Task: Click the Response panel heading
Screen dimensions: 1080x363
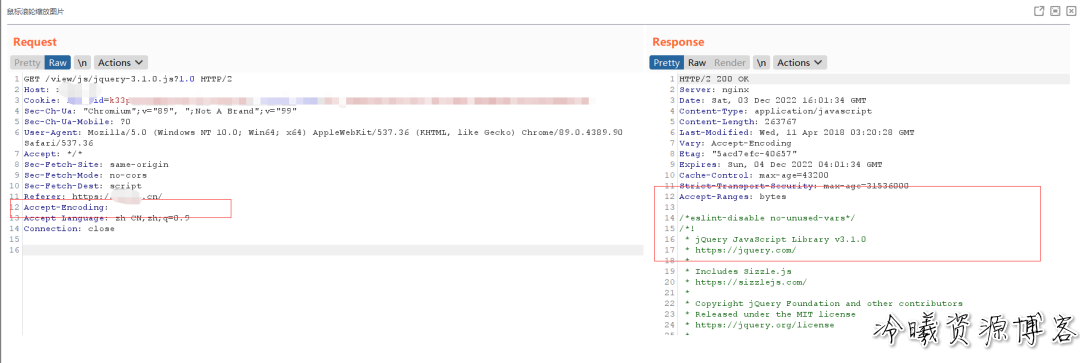Action: pyautogui.click(x=678, y=42)
